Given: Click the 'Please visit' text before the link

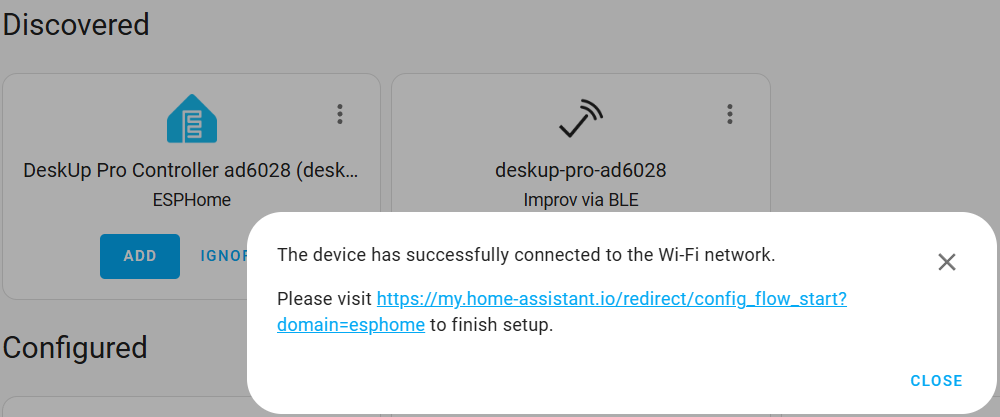Looking at the screenshot, I should pos(325,298).
